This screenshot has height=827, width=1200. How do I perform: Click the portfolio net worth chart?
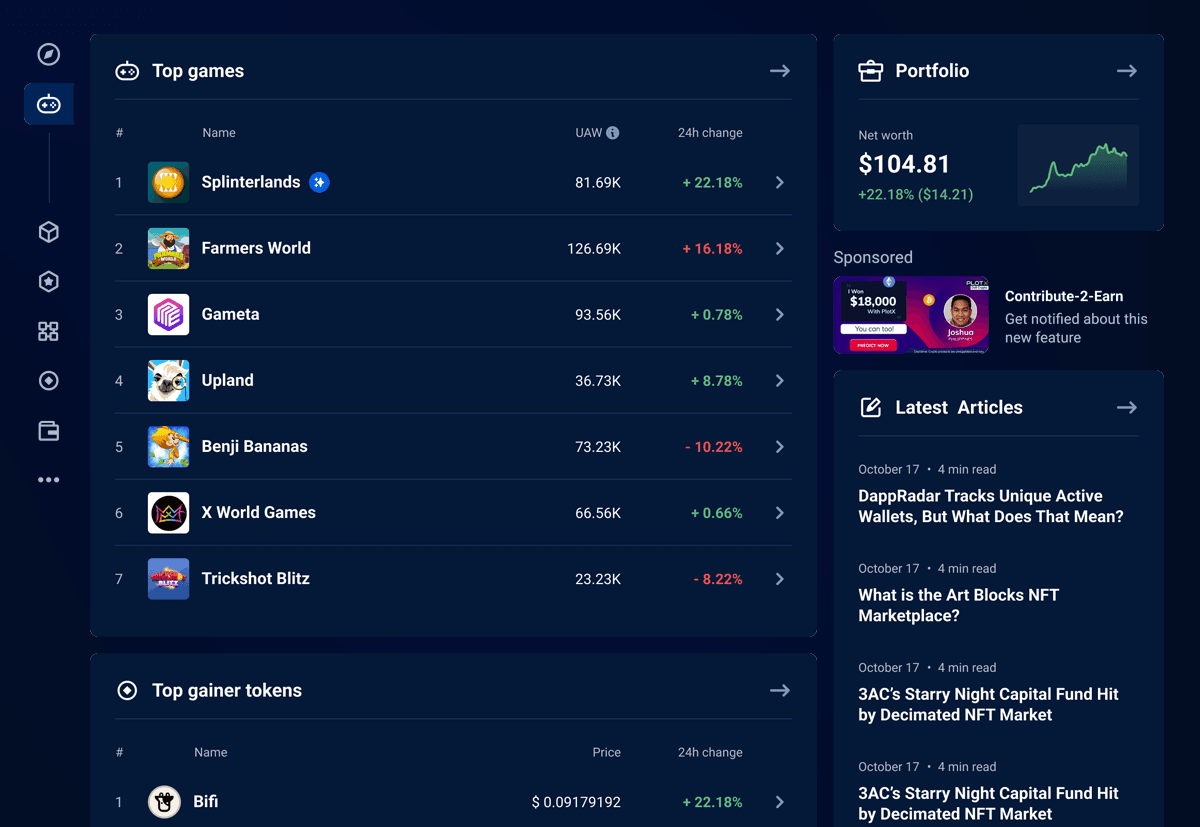click(1078, 166)
